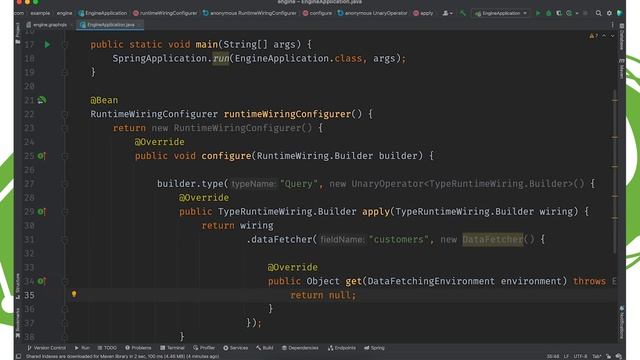Open TODO tool window tab
Image resolution: width=640 pixels, height=360 pixels.
[107, 348]
